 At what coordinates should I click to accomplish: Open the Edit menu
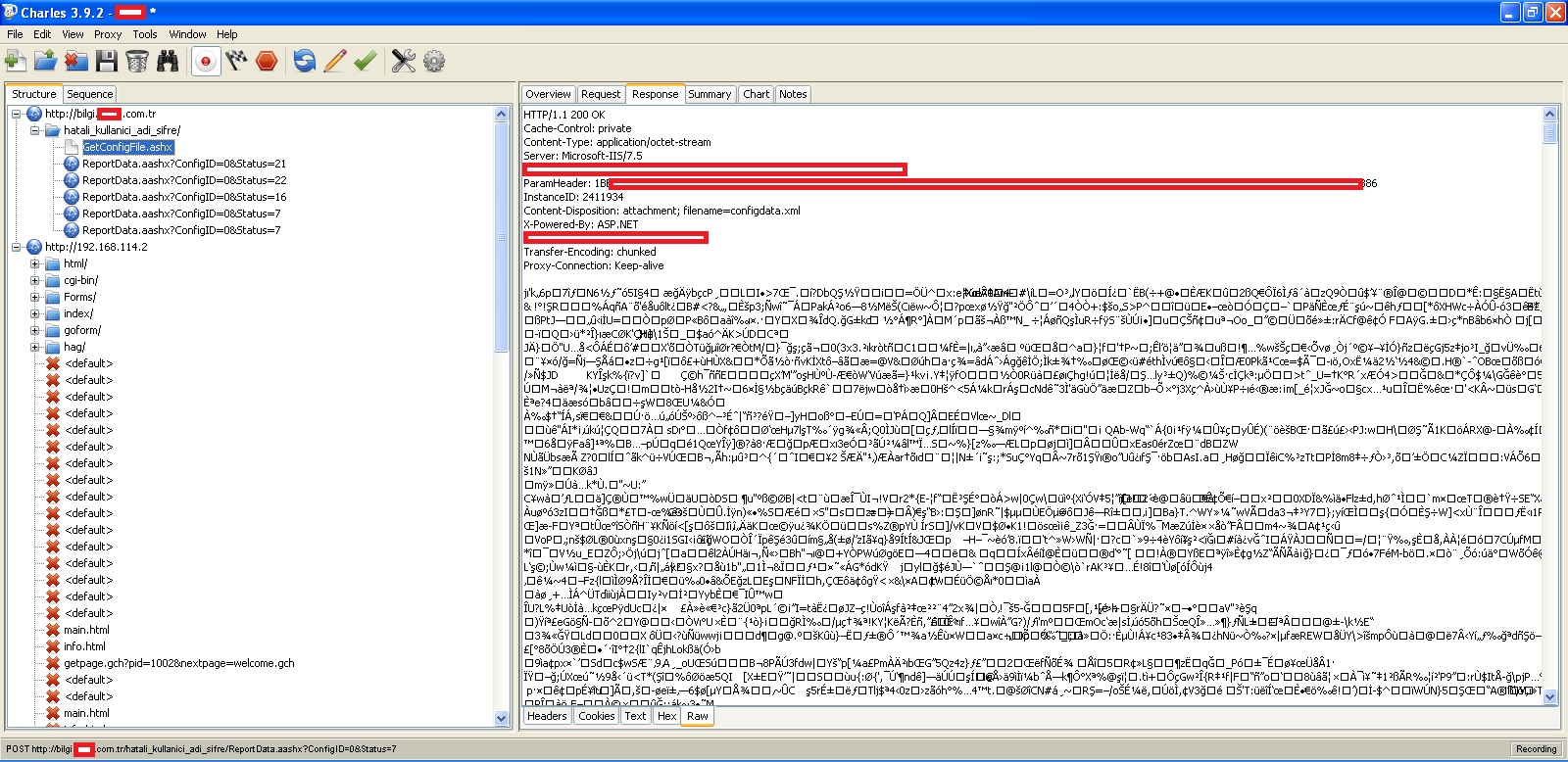coord(42,34)
